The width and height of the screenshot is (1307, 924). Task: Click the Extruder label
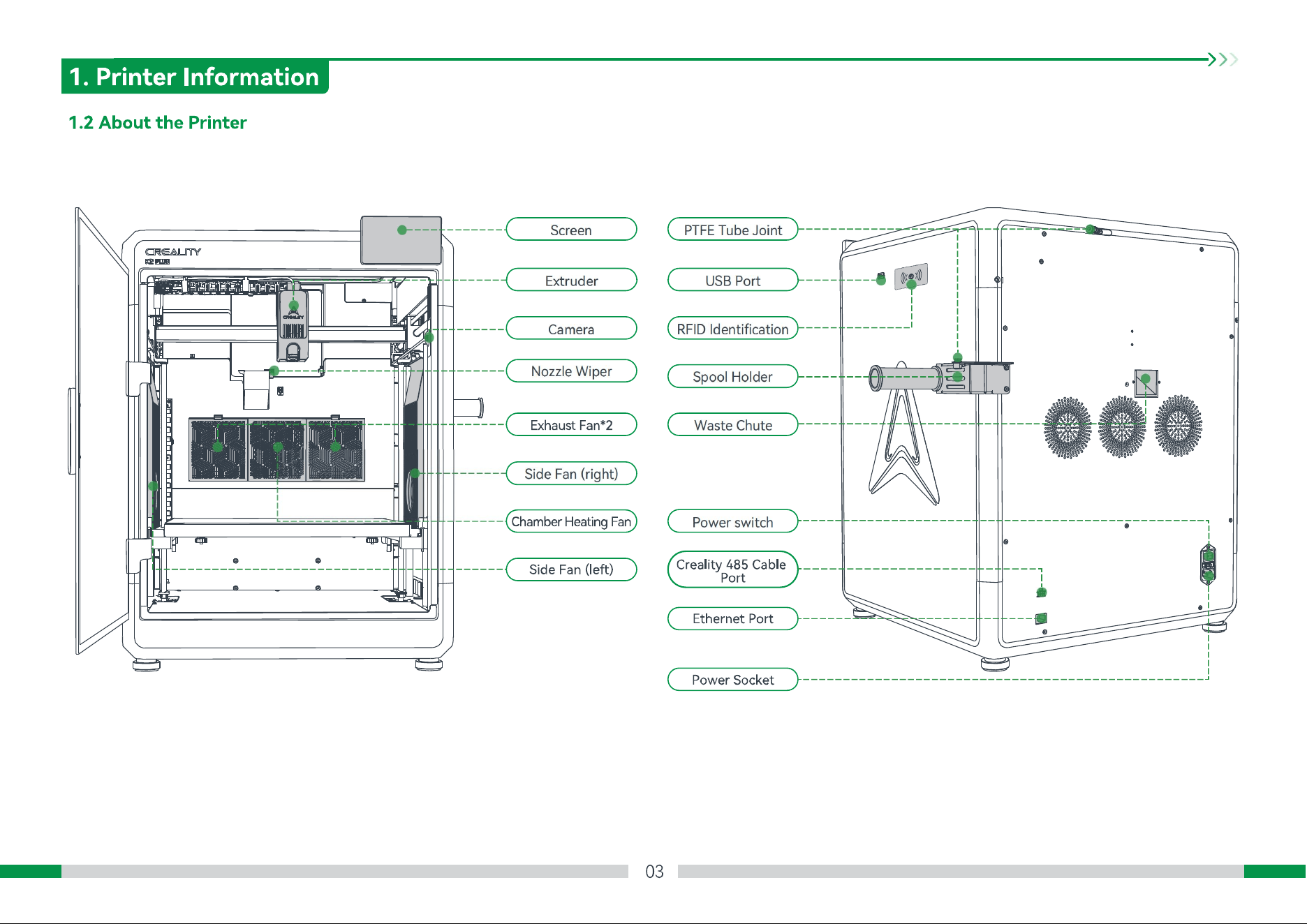[571, 280]
